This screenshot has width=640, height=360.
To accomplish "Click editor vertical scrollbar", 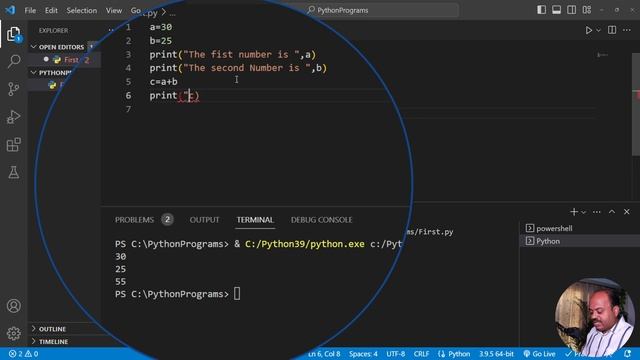I will [636, 104].
